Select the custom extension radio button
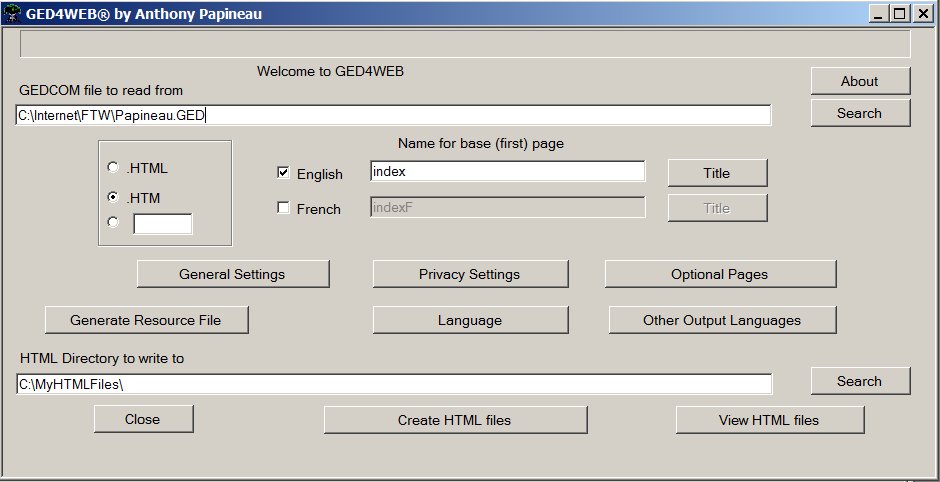 [113, 222]
